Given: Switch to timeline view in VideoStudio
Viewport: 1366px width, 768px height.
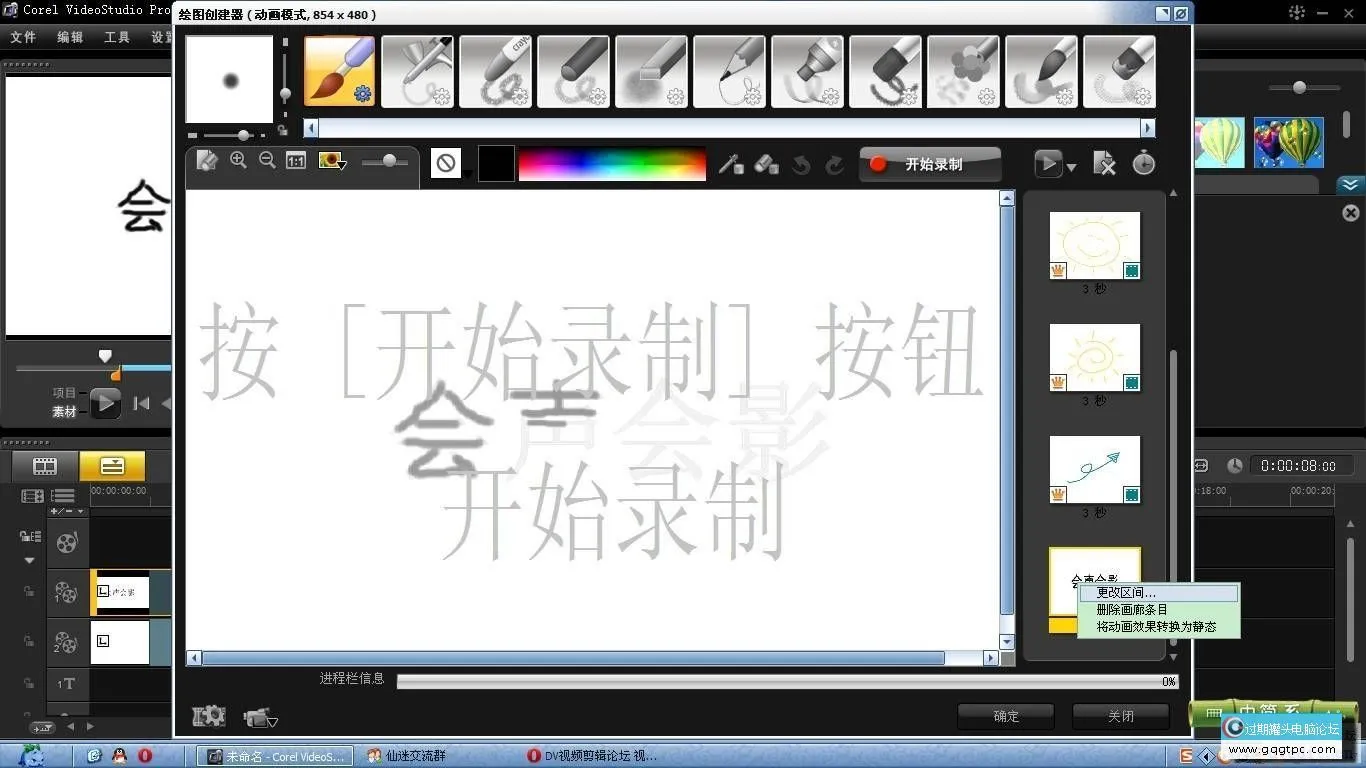Looking at the screenshot, I should pyautogui.click(x=112, y=465).
